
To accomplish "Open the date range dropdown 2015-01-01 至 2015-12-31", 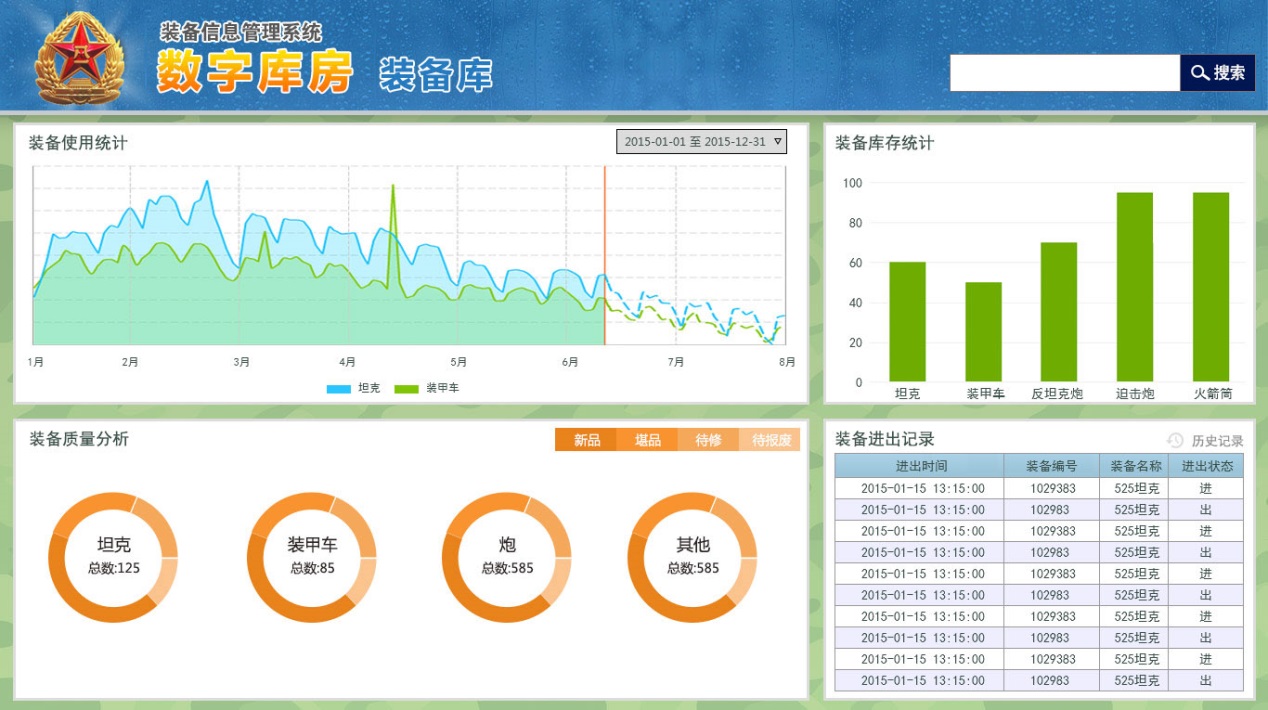I will [702, 142].
